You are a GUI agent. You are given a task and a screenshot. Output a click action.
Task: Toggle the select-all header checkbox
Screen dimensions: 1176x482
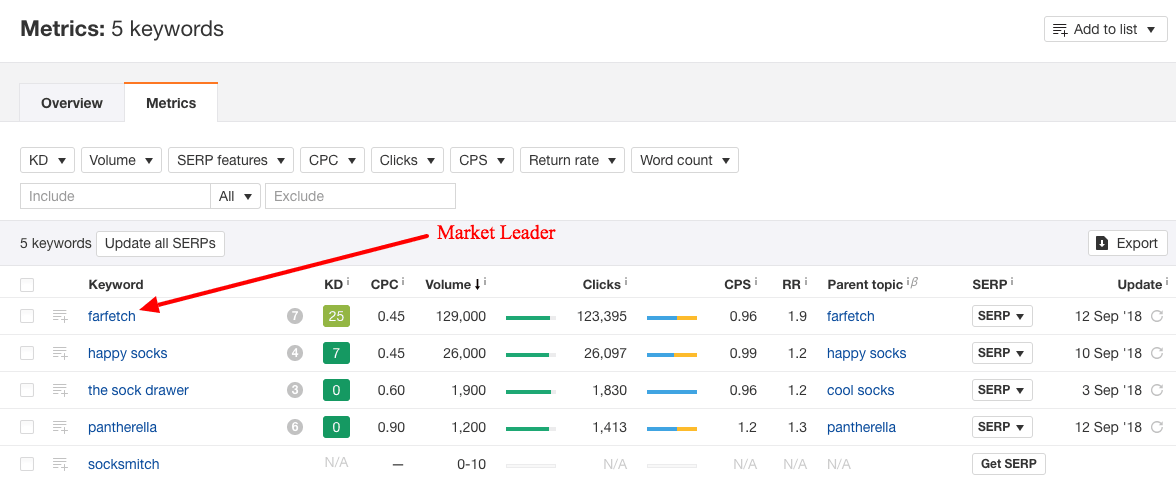[27, 285]
